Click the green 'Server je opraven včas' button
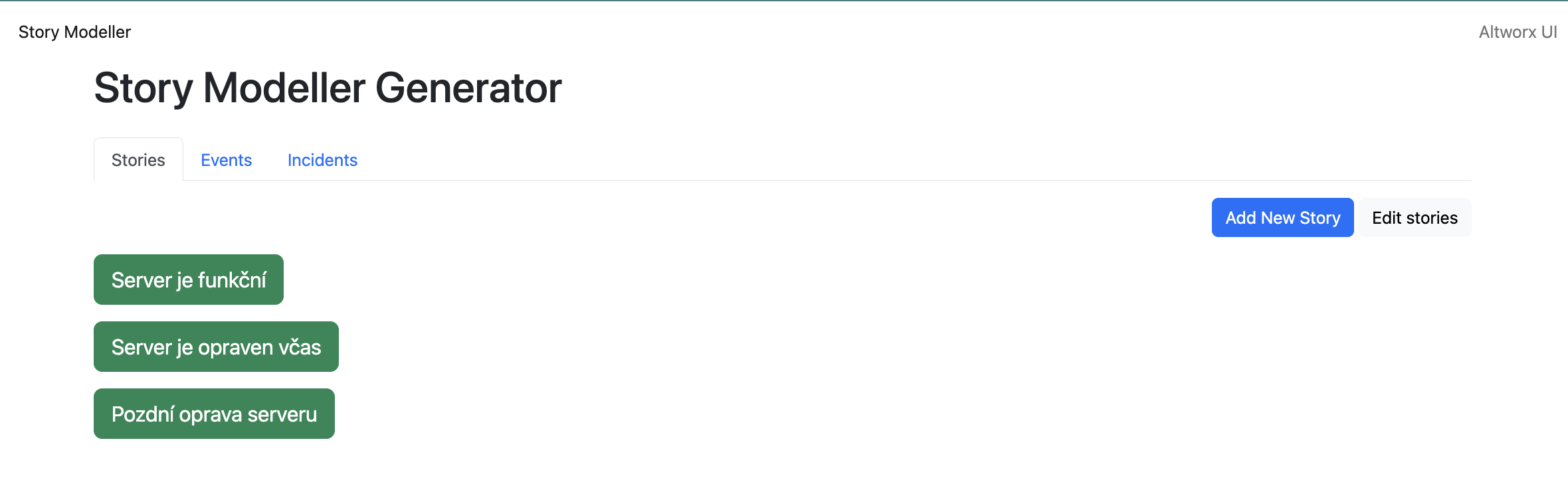The height and width of the screenshot is (490, 1568). (x=216, y=347)
